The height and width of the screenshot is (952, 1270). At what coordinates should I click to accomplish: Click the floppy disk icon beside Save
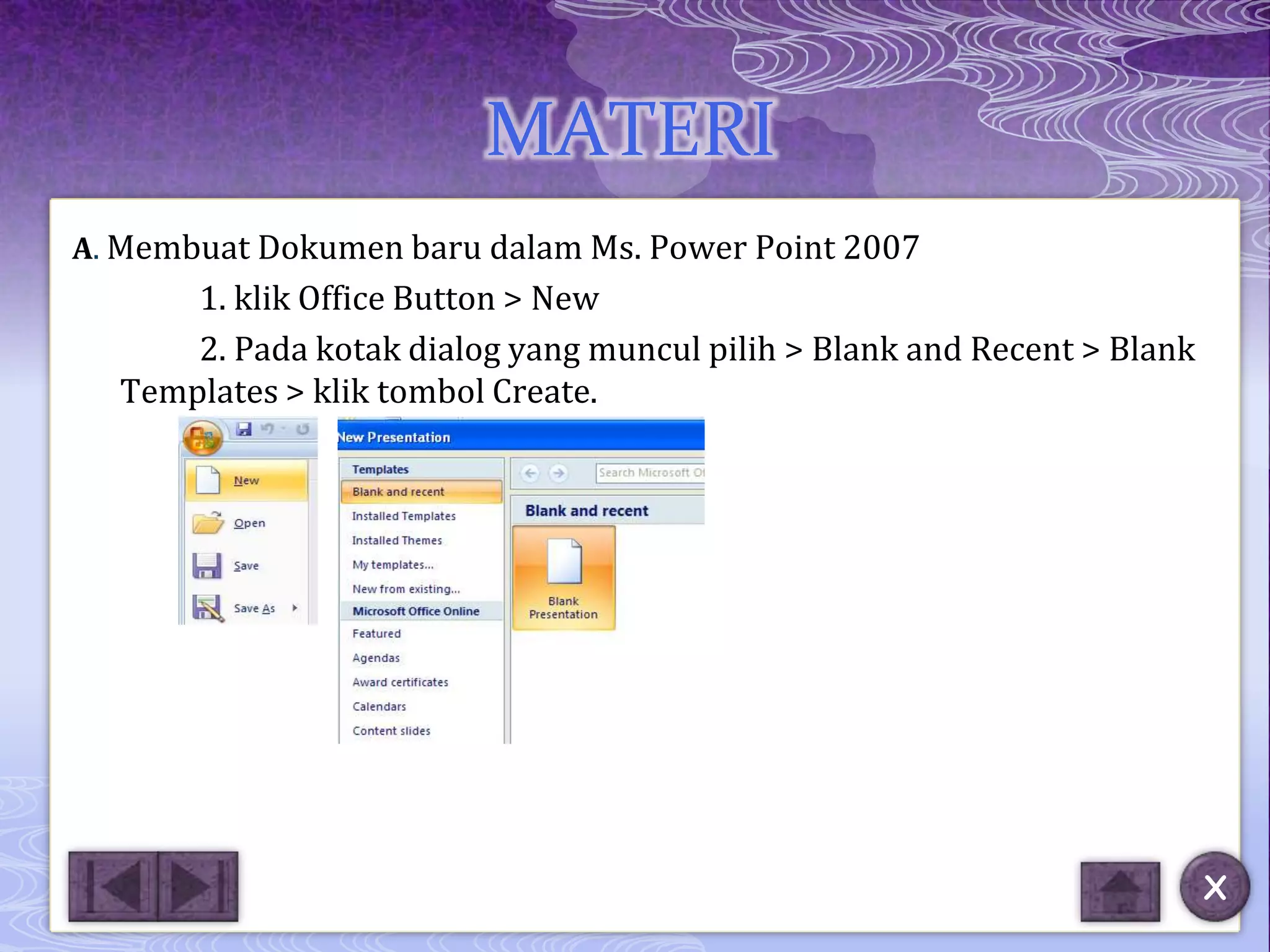207,565
